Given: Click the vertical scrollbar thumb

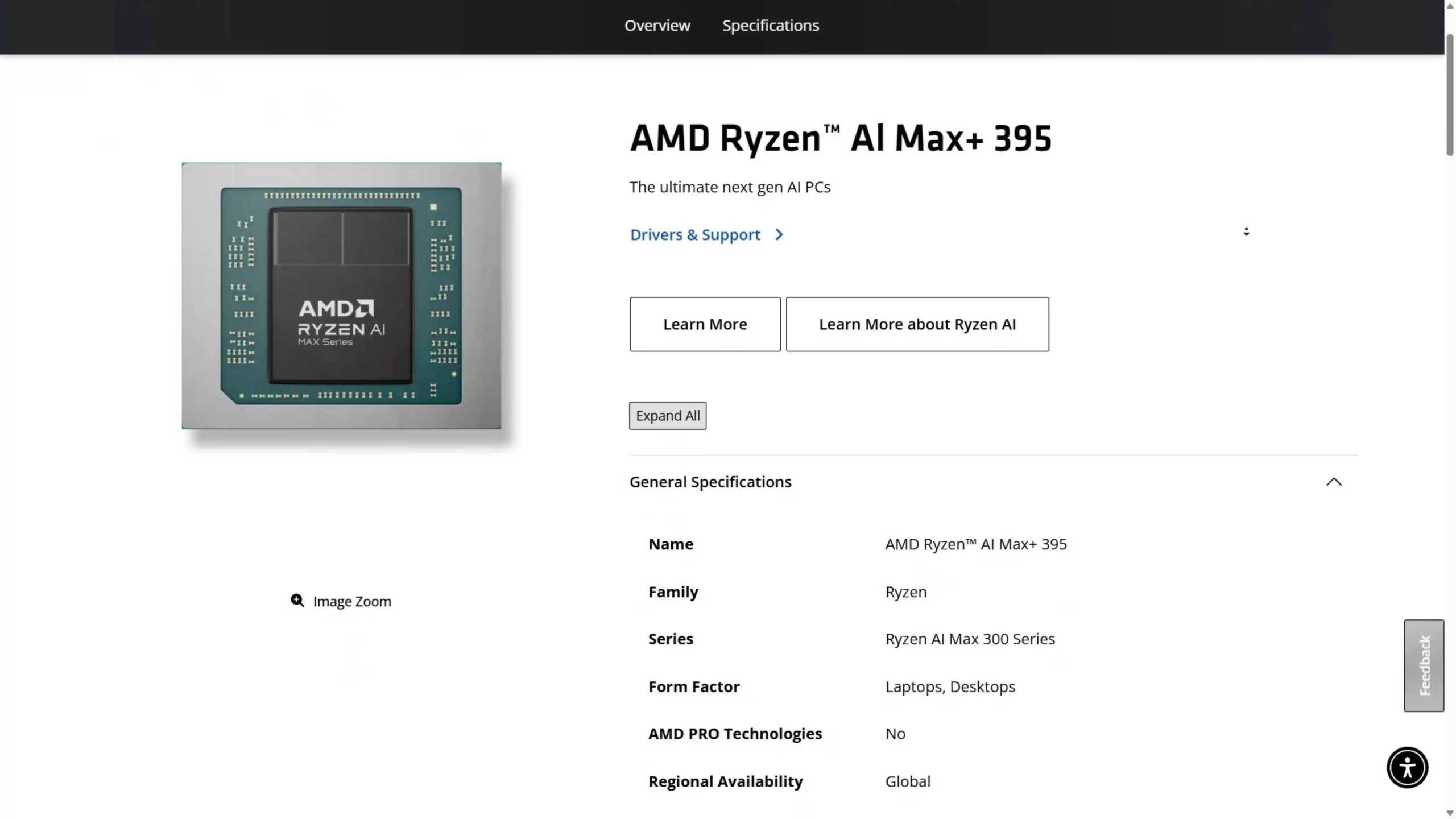Looking at the screenshot, I should [x=1450, y=94].
